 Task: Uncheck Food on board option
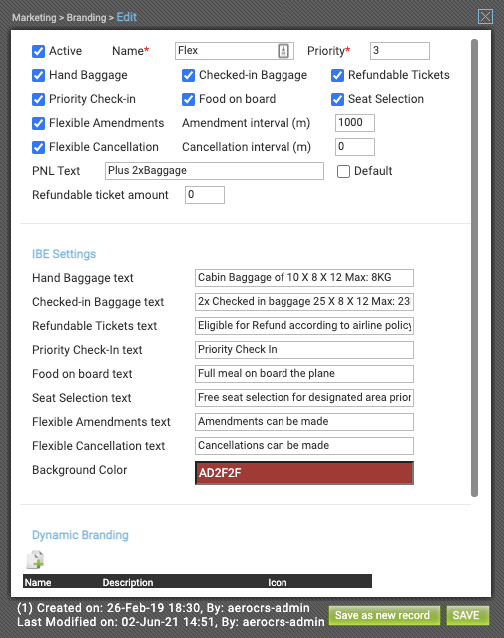pos(188,99)
